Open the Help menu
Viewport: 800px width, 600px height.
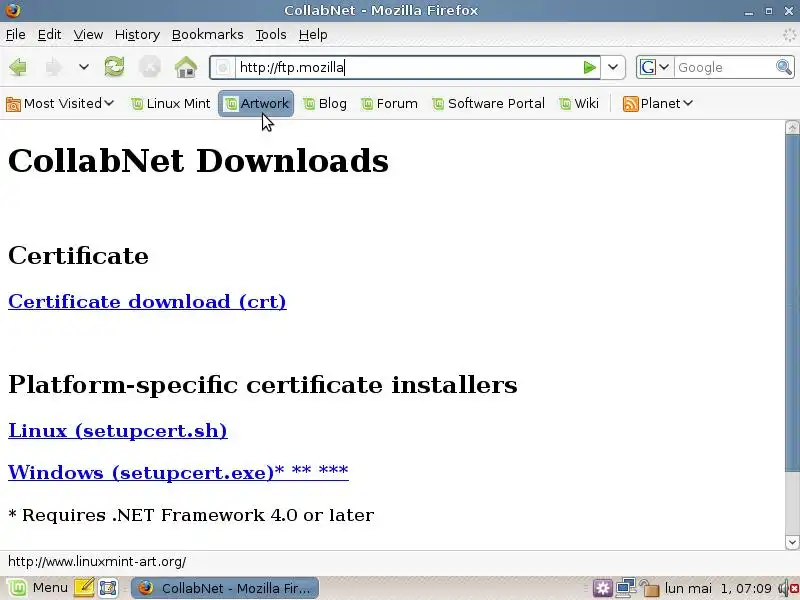[x=313, y=35]
